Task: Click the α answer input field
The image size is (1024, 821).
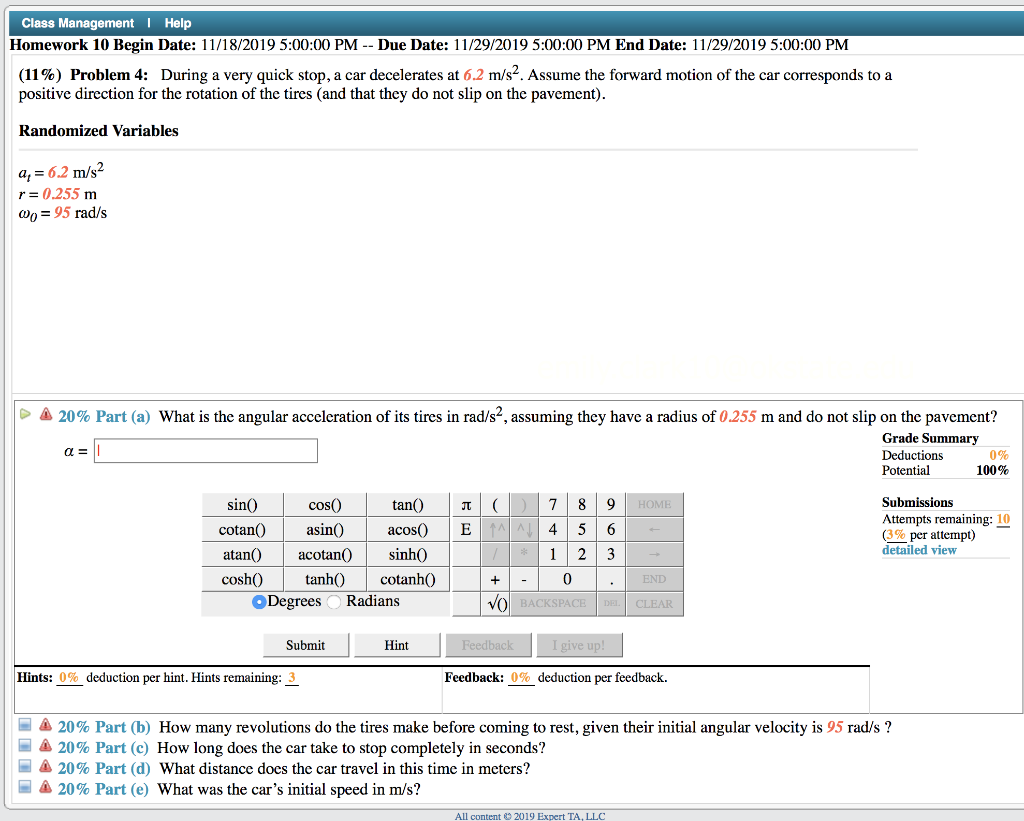Action: 205,450
